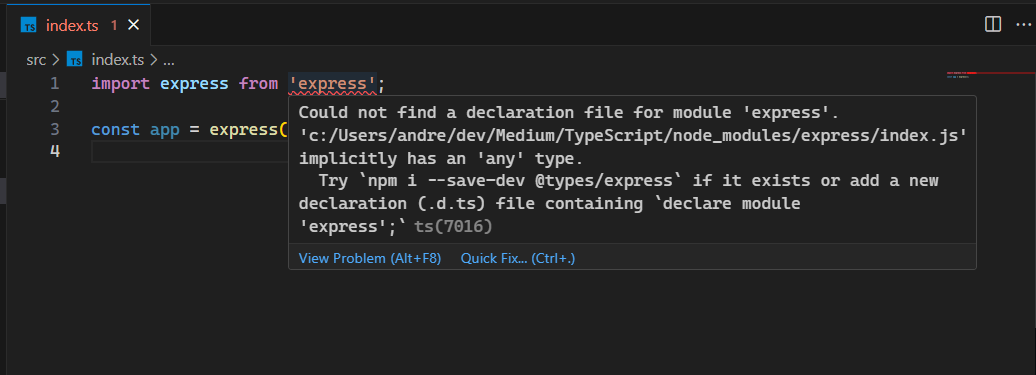
Task: Open the index.ts breadcrumb item
Action: 118,59
